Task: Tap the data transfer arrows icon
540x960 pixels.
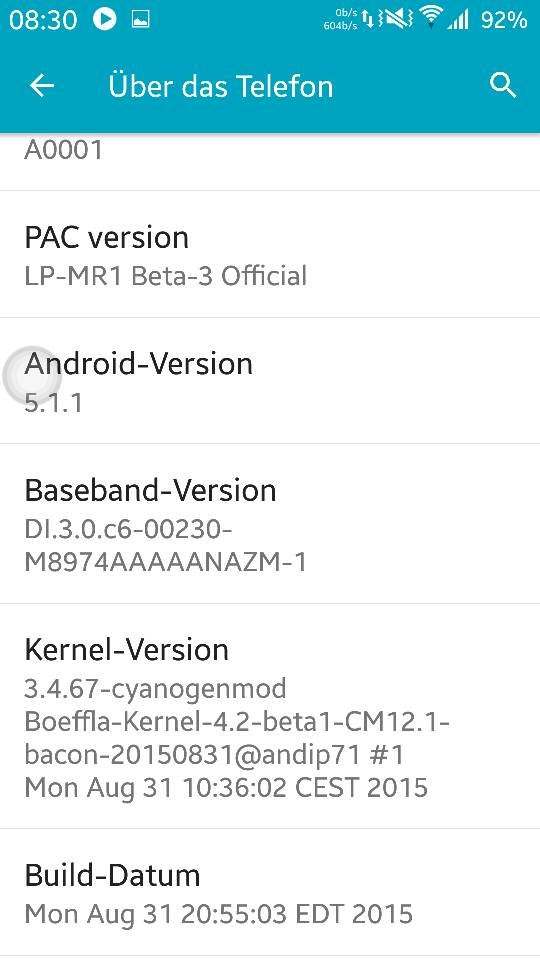Action: point(369,20)
